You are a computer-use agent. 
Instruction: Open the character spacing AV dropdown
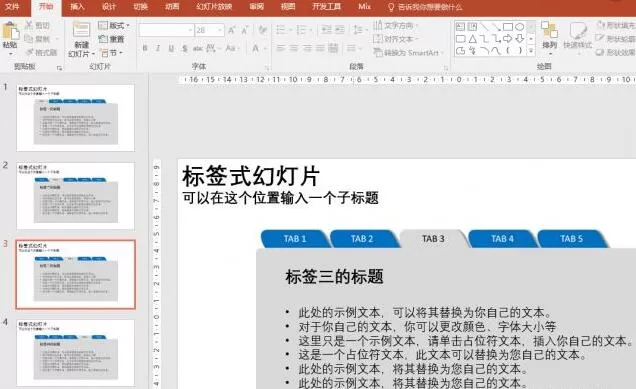coord(212,48)
